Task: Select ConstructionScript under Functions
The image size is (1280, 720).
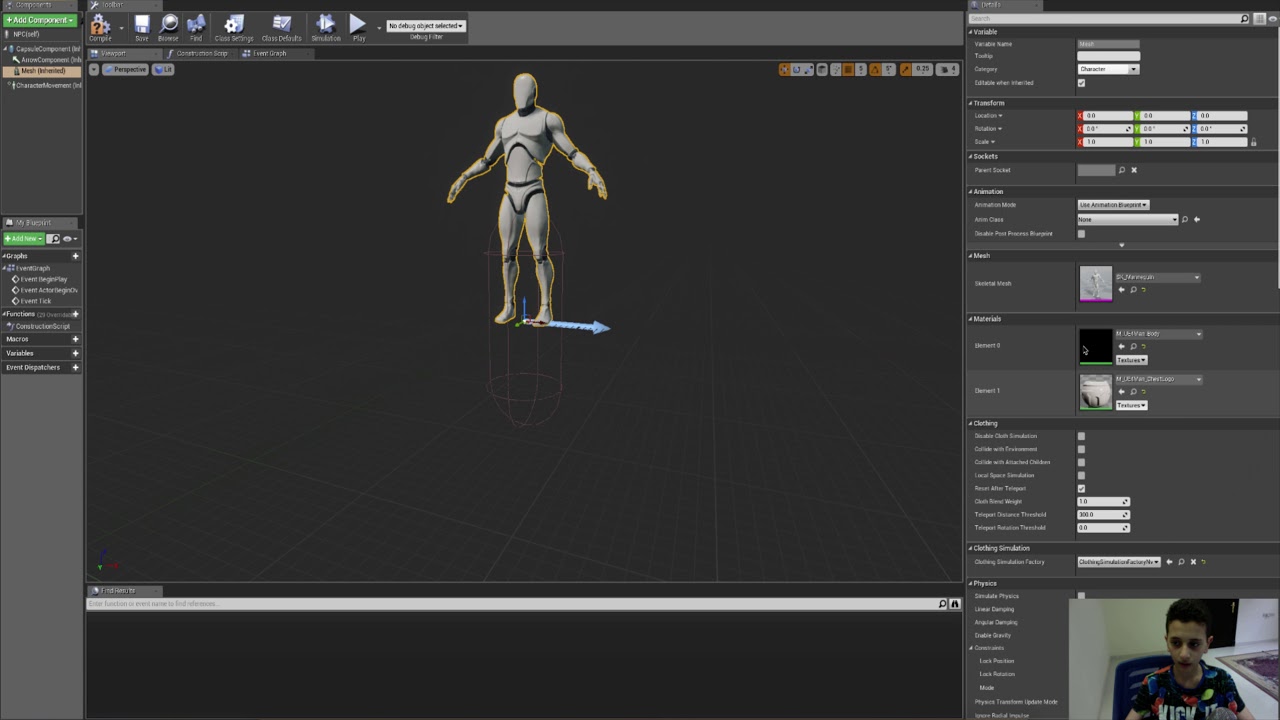Action: pyautogui.click(x=38, y=326)
